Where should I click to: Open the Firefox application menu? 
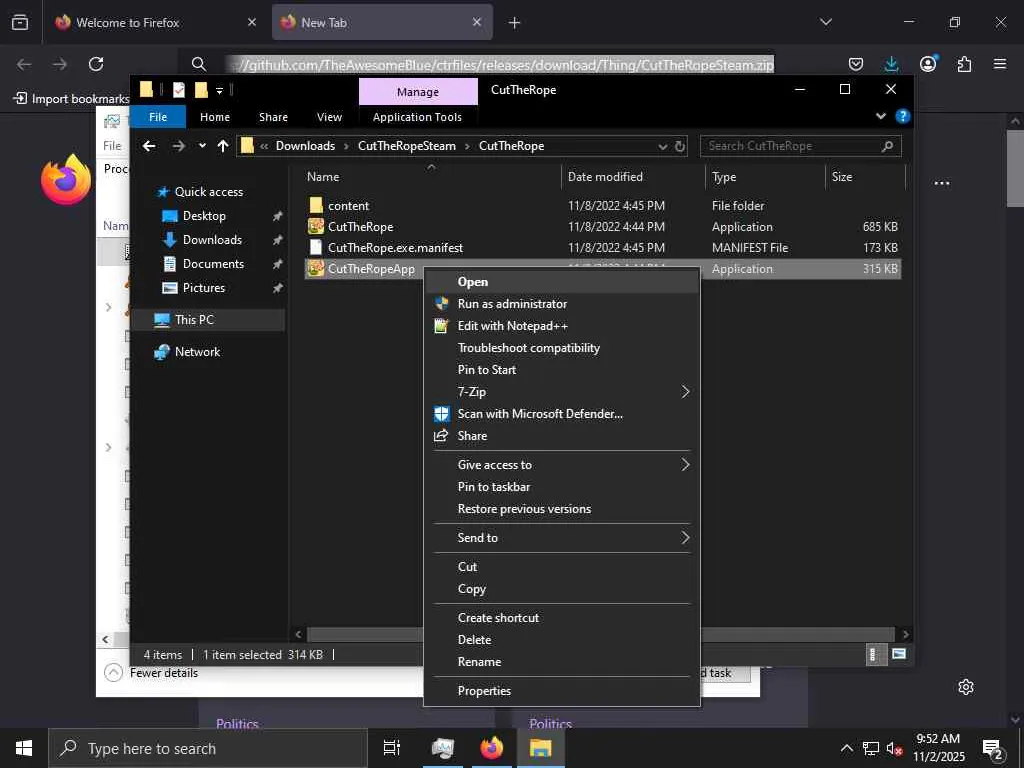pyautogui.click(x=1000, y=64)
